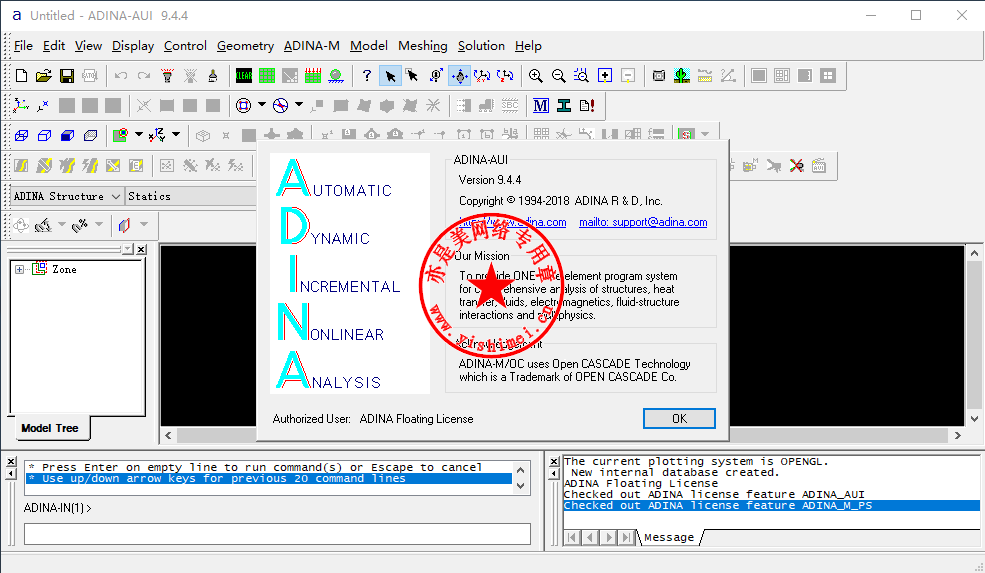Viewport: 985px width, 573px height.
Task: Open the dropdown next to circle-square icon
Action: click(261, 104)
